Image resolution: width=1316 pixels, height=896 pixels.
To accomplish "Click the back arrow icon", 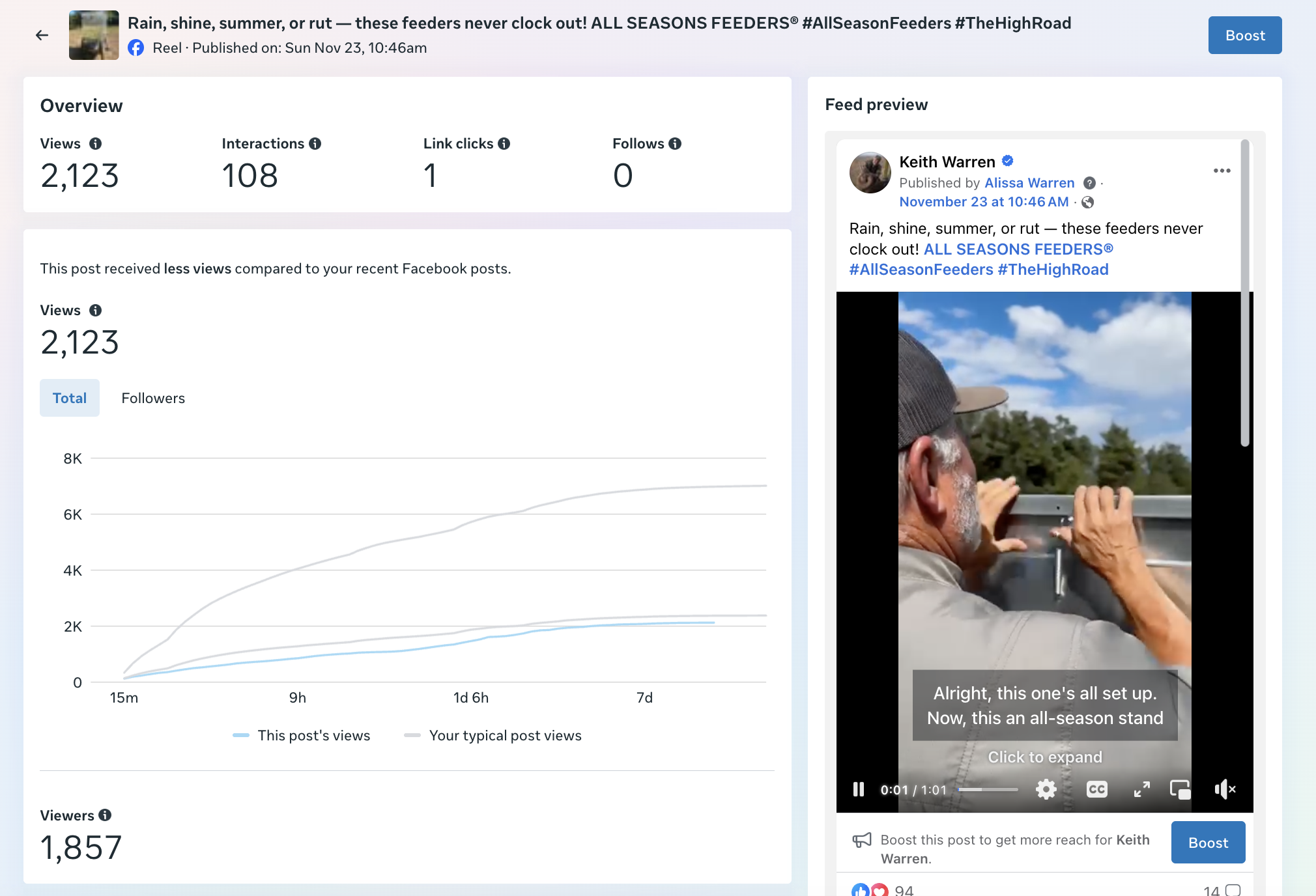I will [x=42, y=35].
